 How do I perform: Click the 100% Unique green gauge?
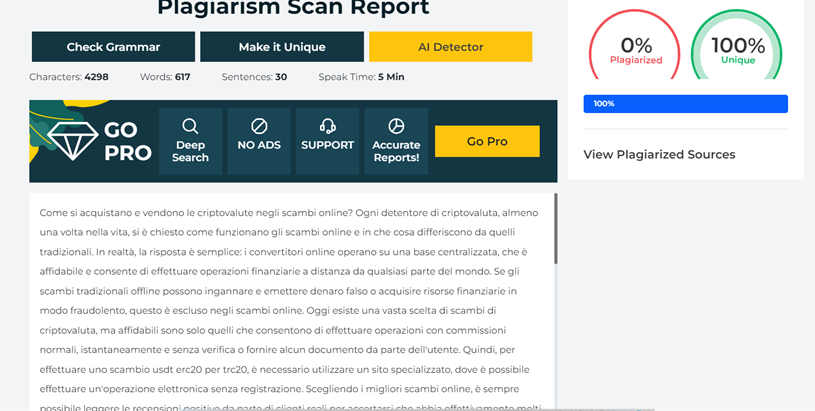pos(738,48)
